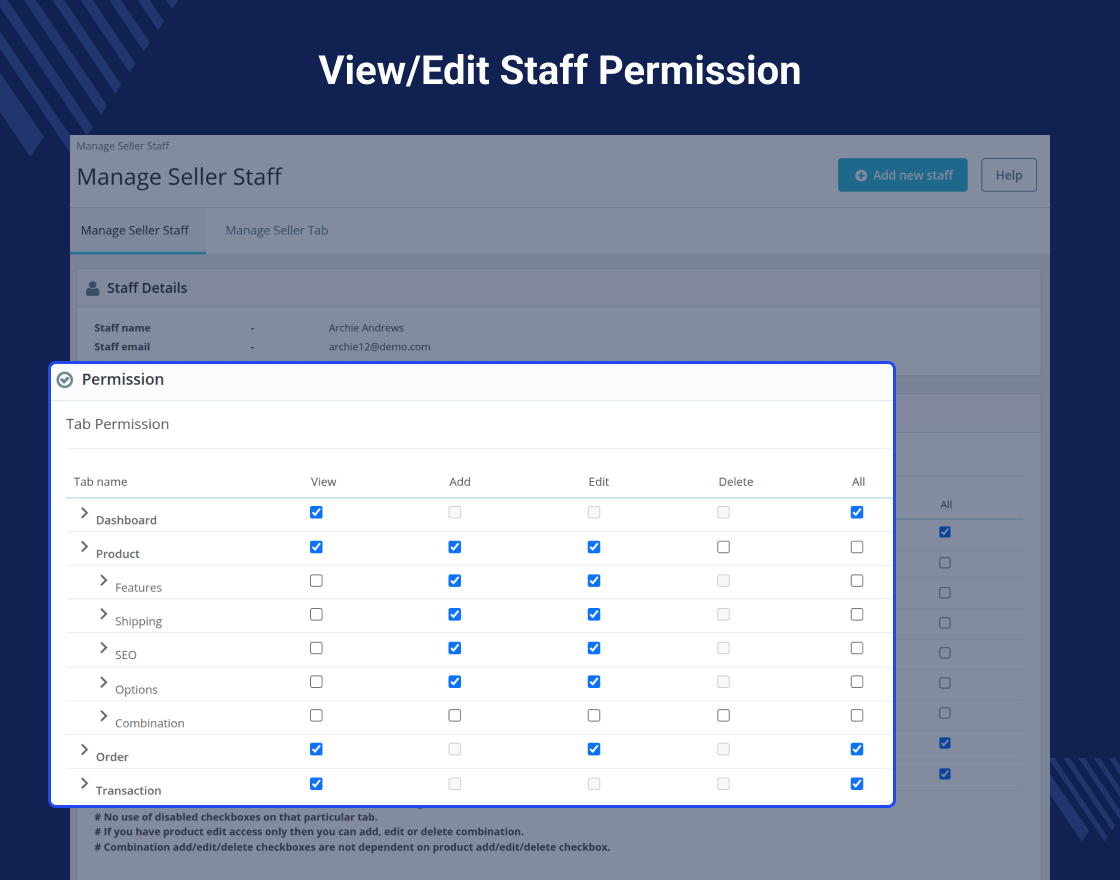This screenshot has height=880, width=1120.
Task: Uncheck Product Edit permission
Action: pyautogui.click(x=594, y=547)
